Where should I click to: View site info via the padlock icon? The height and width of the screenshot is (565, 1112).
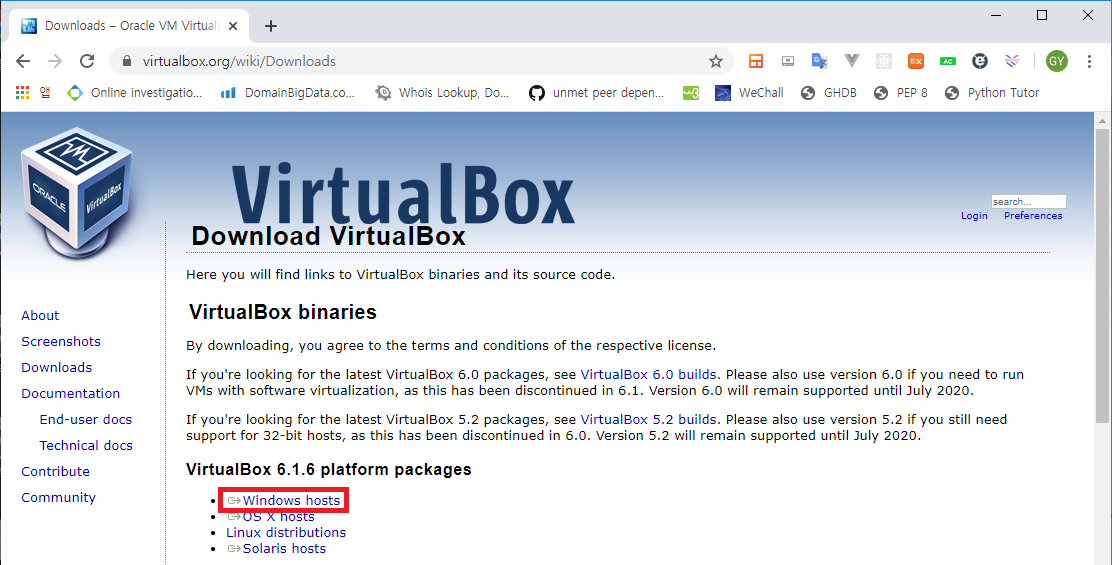(x=127, y=61)
